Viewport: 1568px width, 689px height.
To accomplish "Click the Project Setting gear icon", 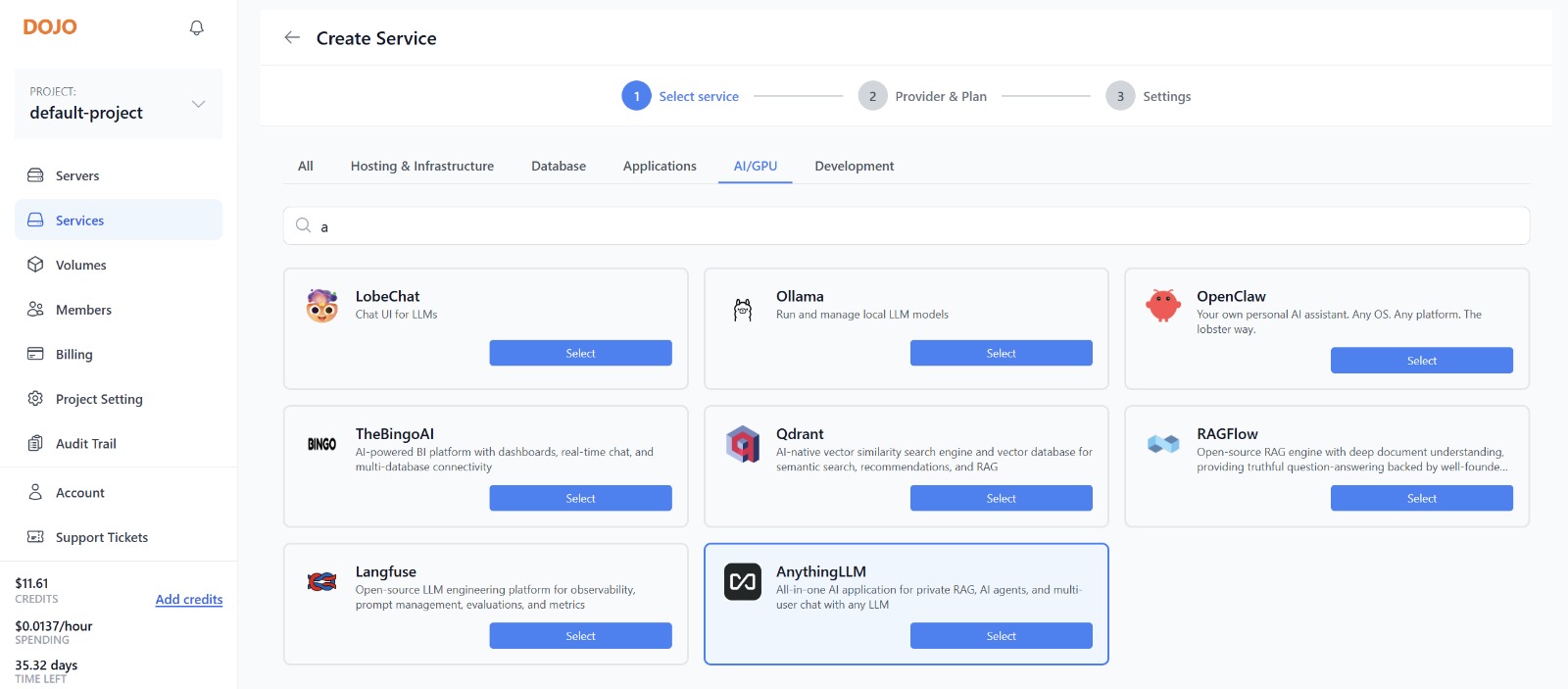I will [35, 398].
